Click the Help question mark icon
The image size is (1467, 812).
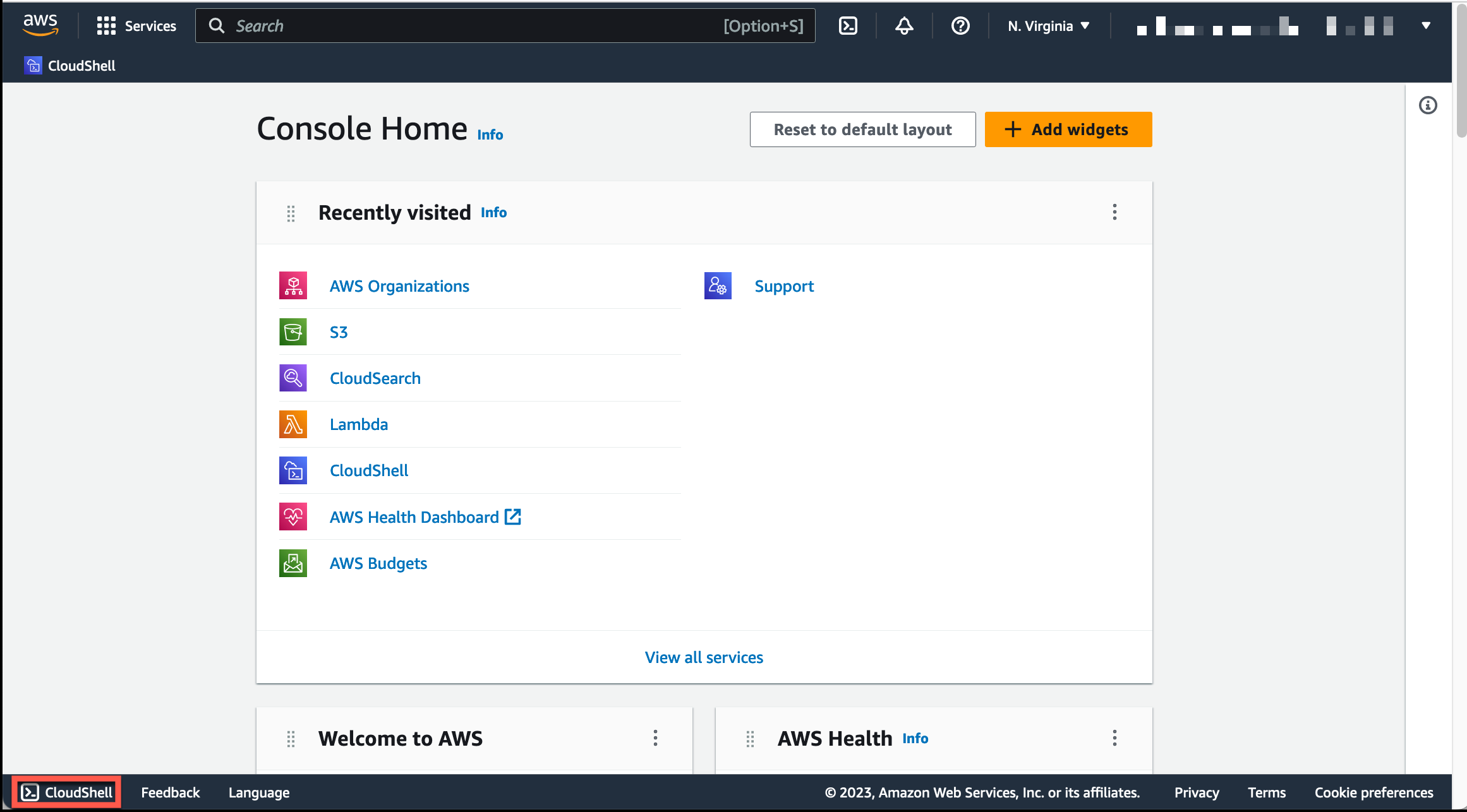(960, 26)
